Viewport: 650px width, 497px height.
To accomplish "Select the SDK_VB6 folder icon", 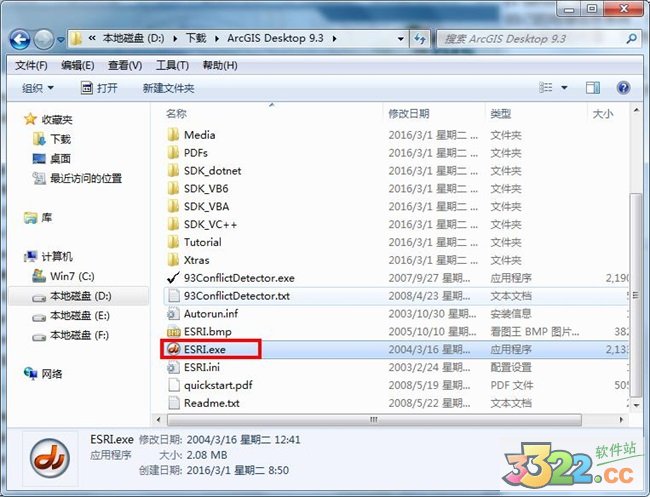I will click(x=173, y=188).
